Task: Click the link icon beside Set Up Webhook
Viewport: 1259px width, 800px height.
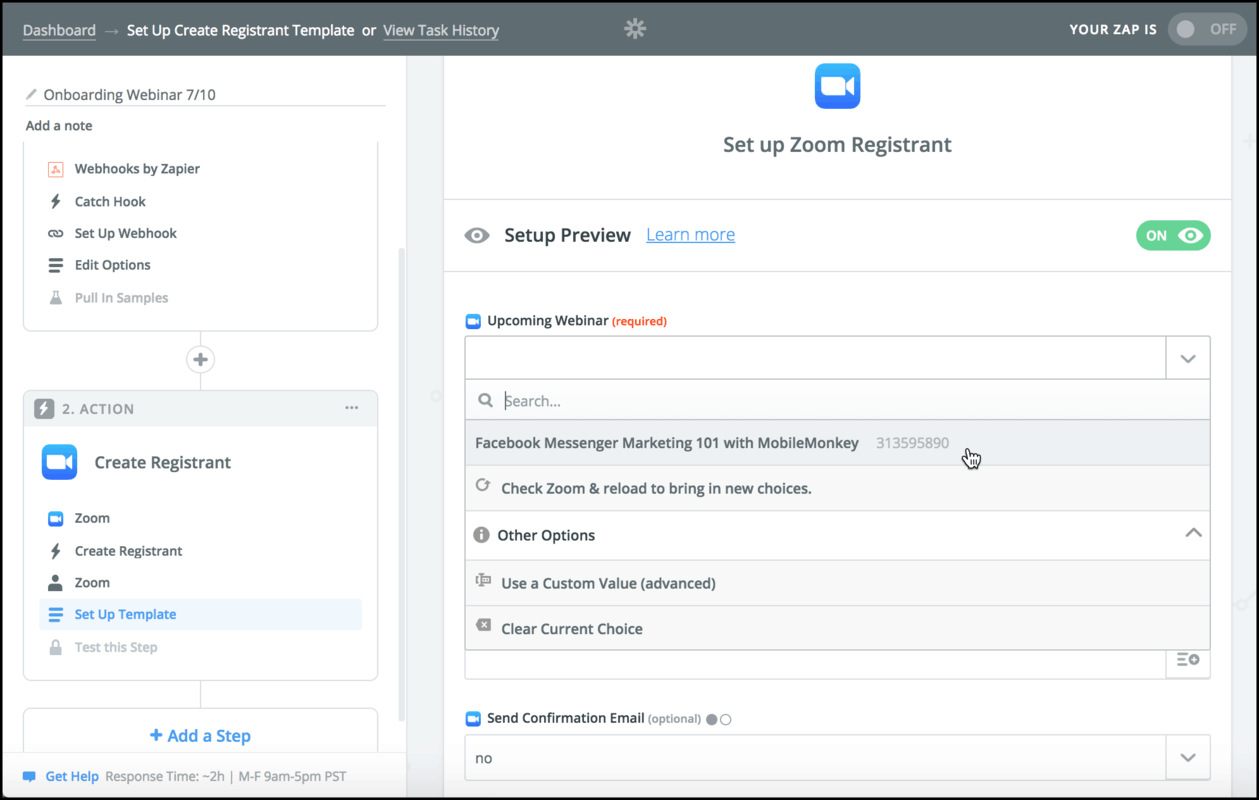Action: 56,233
